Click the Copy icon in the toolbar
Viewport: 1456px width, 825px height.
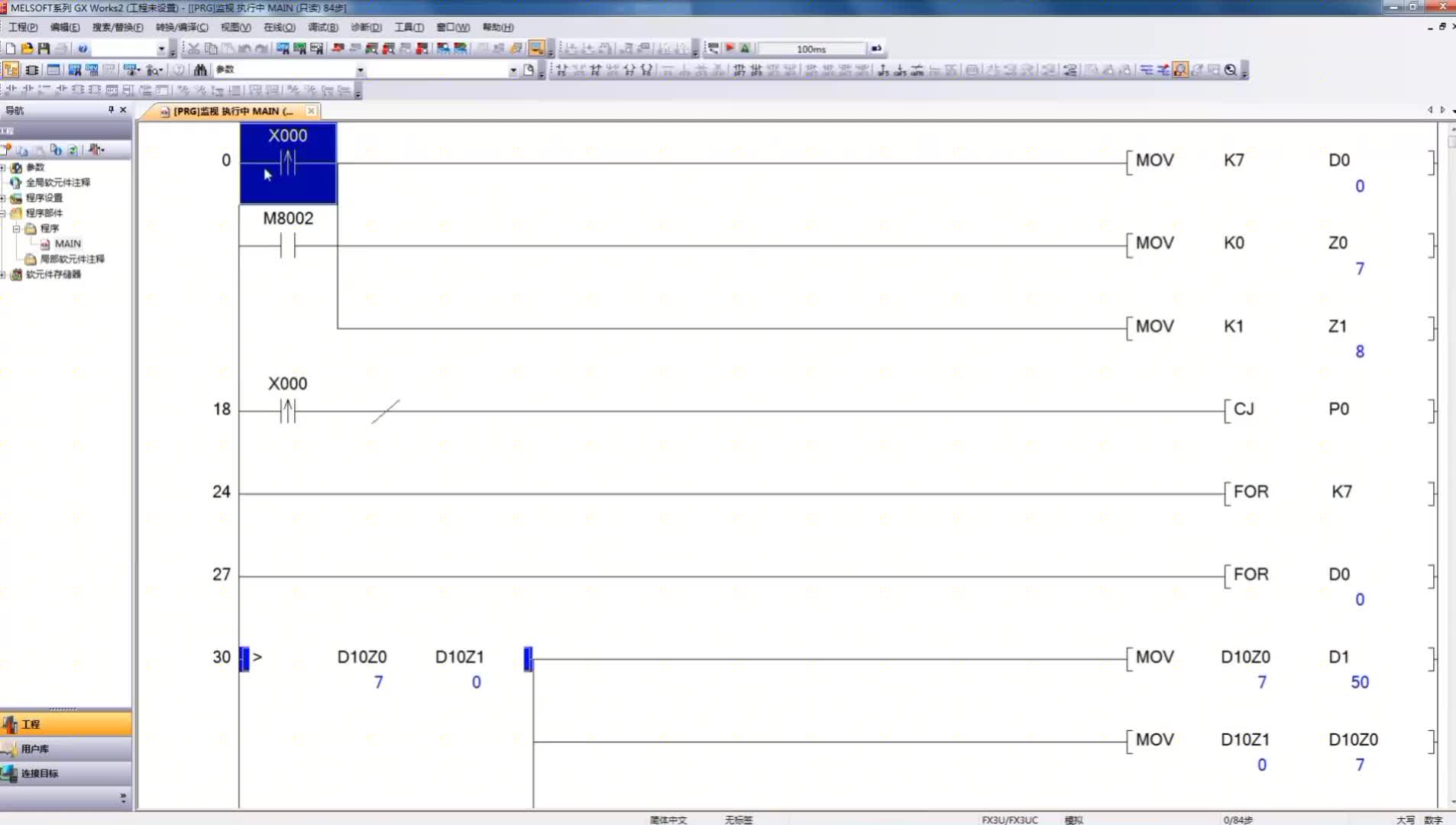coord(211,48)
